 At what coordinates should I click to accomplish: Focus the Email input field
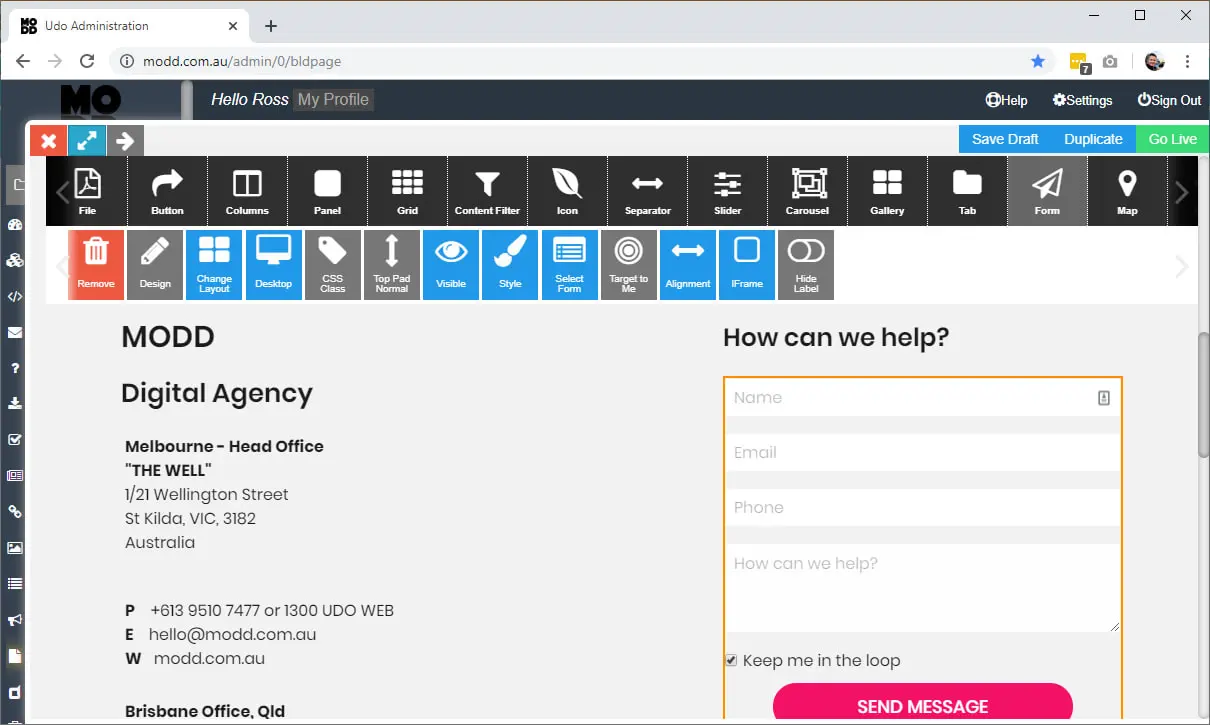coord(922,452)
